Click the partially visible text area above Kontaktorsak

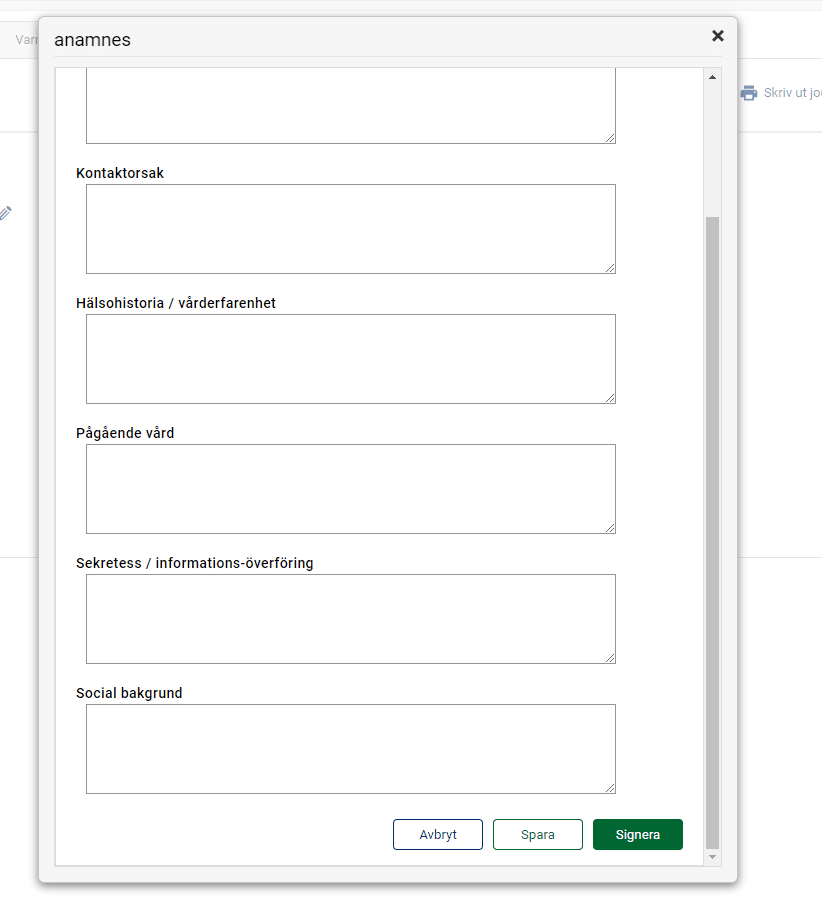(351, 106)
